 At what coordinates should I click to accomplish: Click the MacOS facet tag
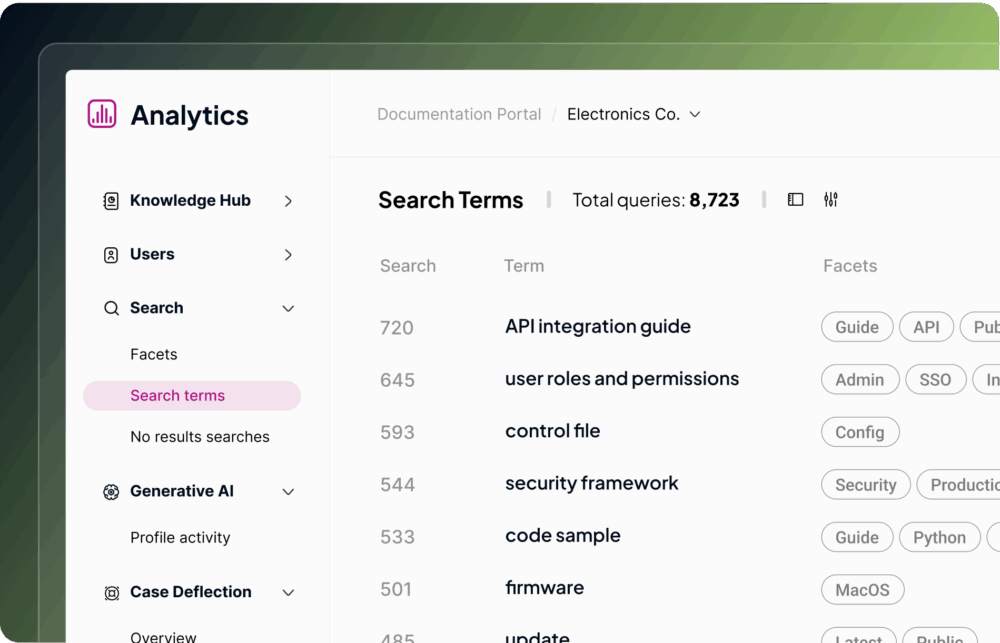(862, 590)
